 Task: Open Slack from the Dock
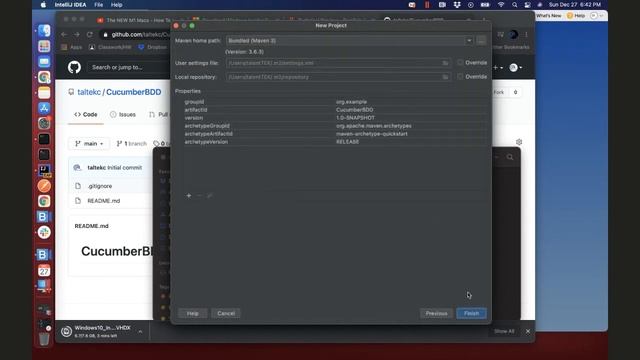point(44,232)
